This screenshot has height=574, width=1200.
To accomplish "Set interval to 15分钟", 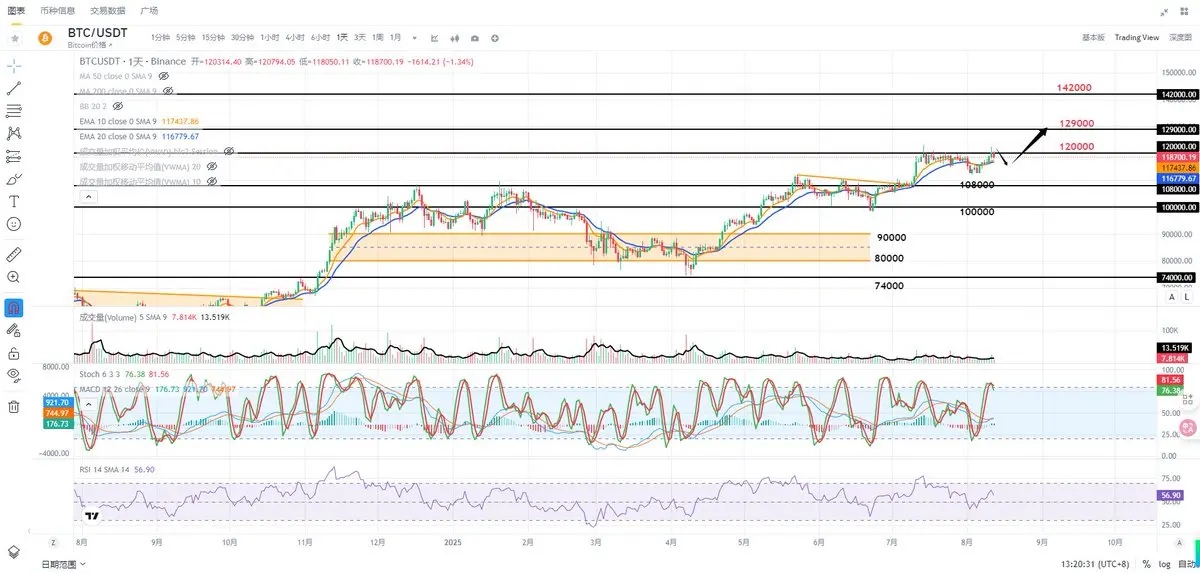I will (x=212, y=37).
